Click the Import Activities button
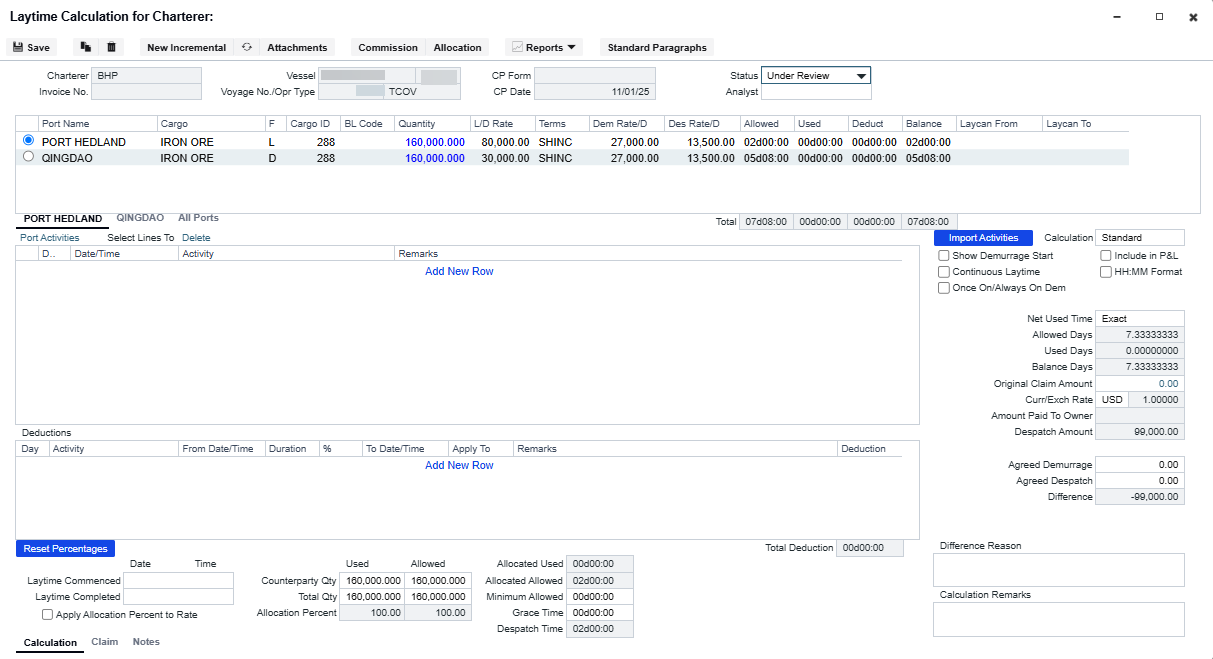The image size is (1213, 659). [983, 238]
